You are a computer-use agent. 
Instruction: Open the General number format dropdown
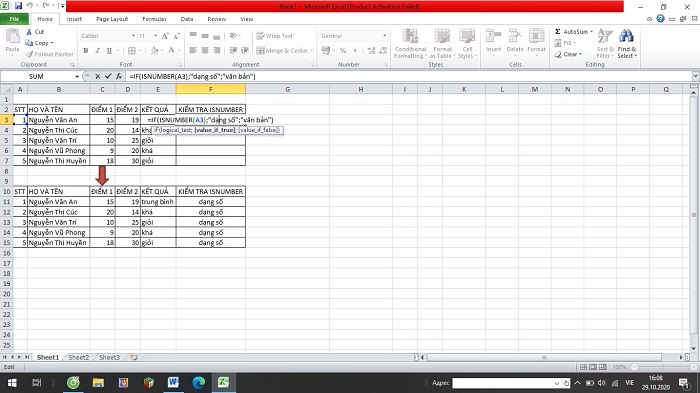coord(384,36)
